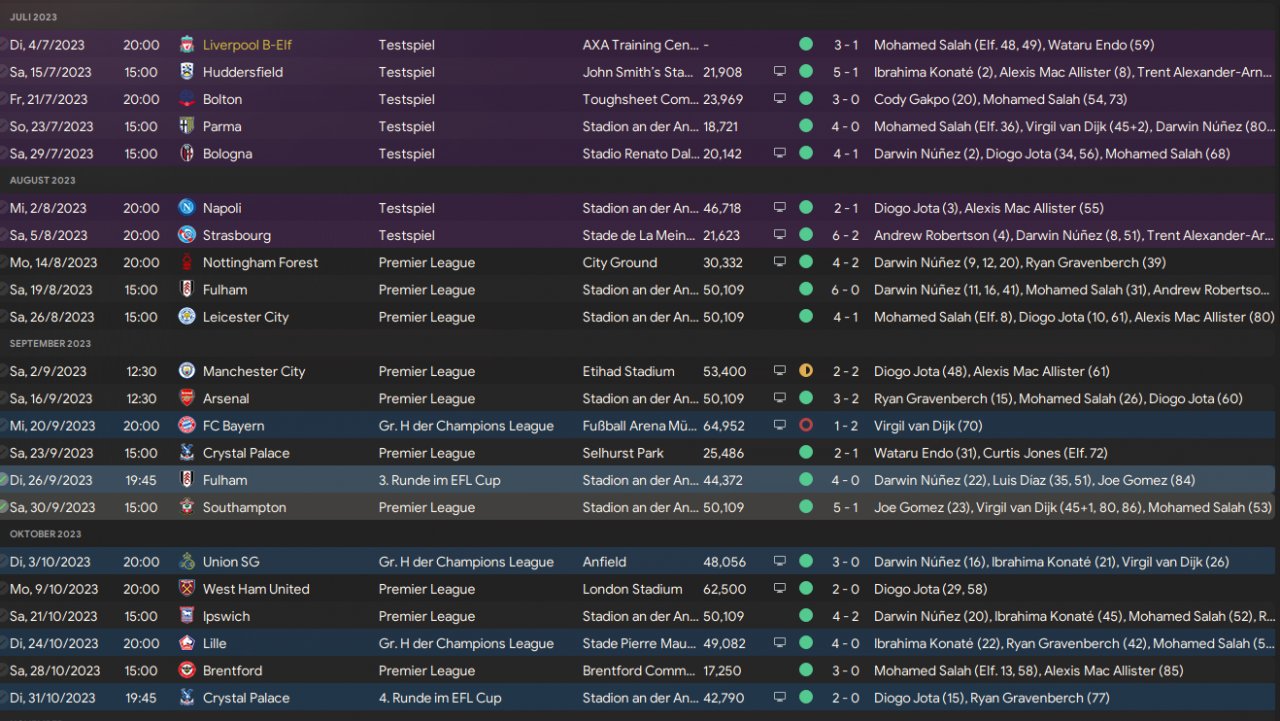This screenshot has height=721, width=1280.
Task: Click "4. Runde im EFL Cup" competition
Action: [x=440, y=698]
